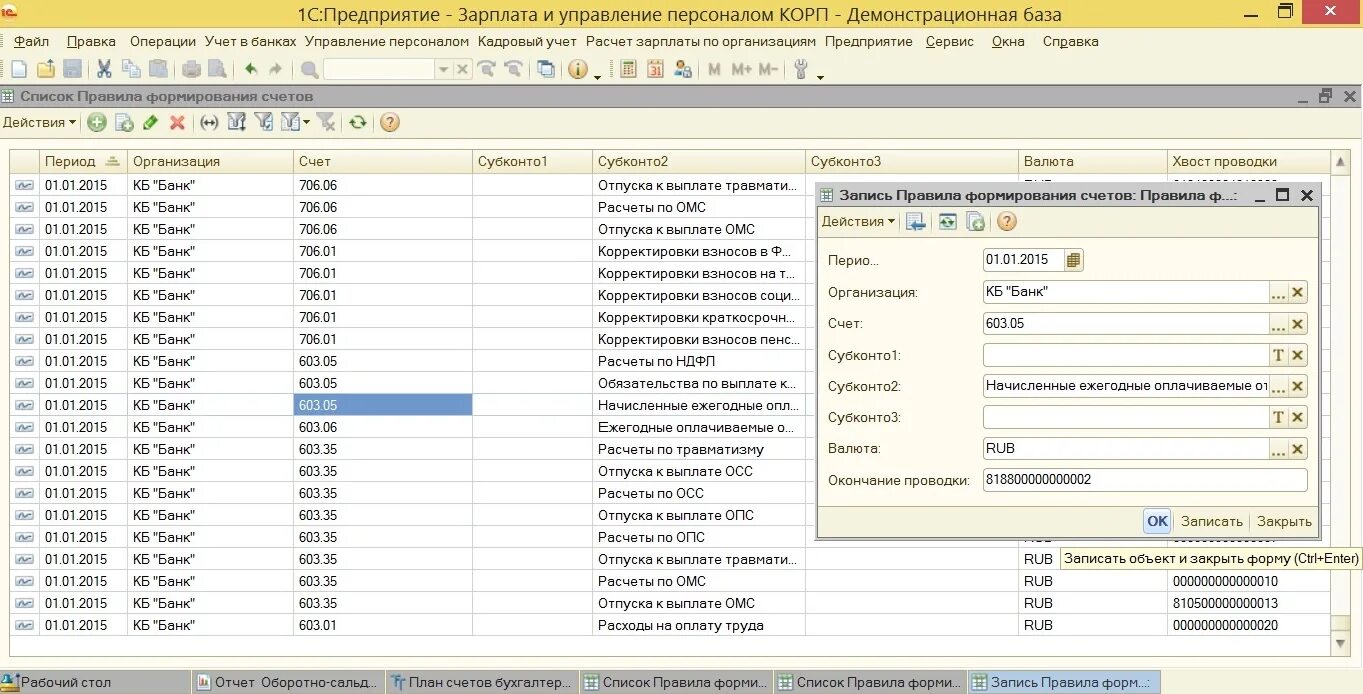Click in the Субконто1 input field
This screenshot has height=694, width=1363.
1126,355
